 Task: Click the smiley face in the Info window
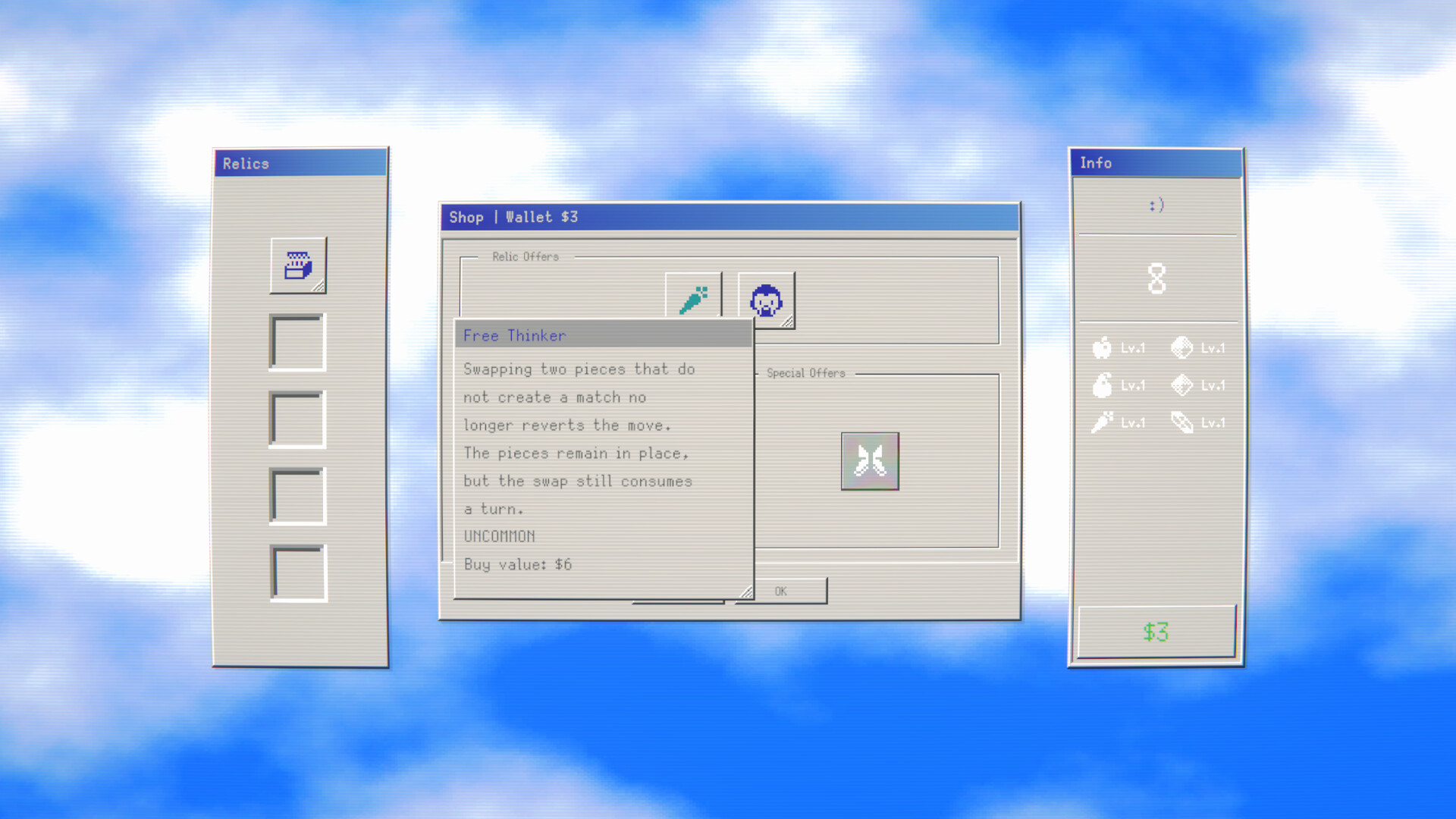coord(1156,205)
